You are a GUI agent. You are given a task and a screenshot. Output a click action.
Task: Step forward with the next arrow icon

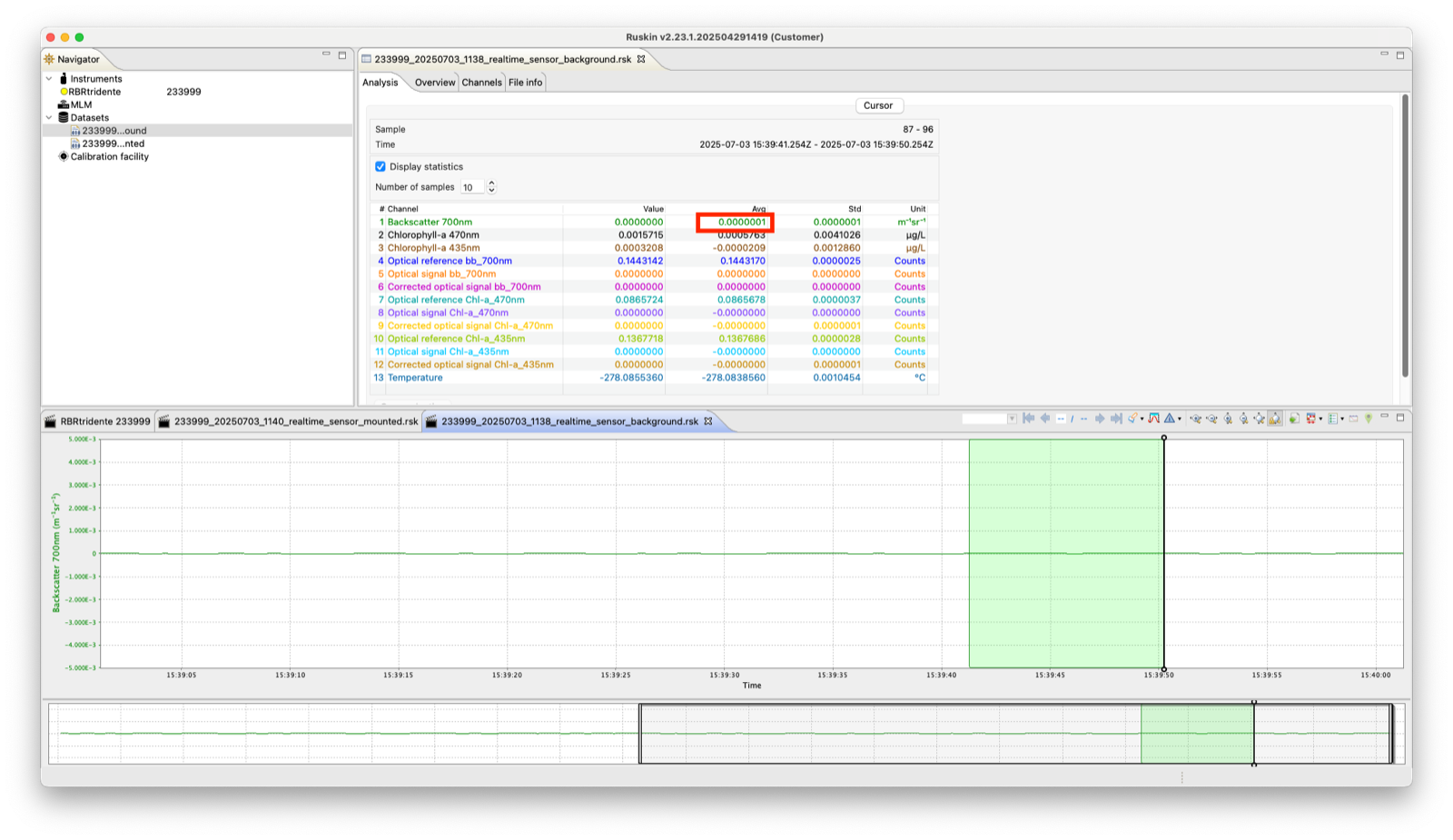click(1099, 418)
